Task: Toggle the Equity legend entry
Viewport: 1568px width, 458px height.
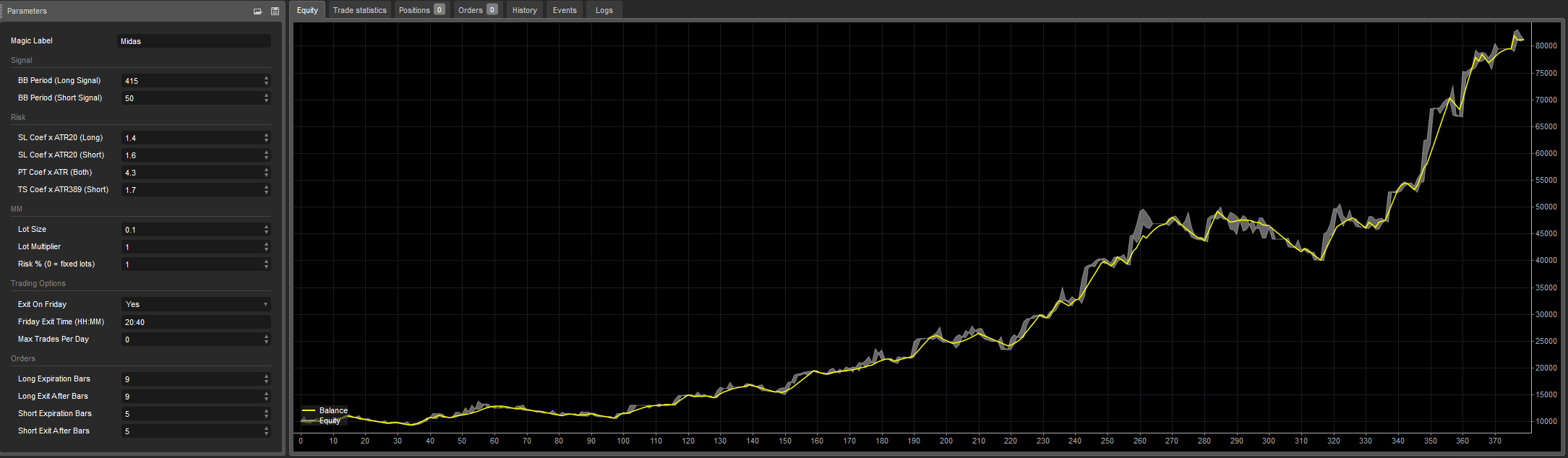Action: tap(329, 420)
